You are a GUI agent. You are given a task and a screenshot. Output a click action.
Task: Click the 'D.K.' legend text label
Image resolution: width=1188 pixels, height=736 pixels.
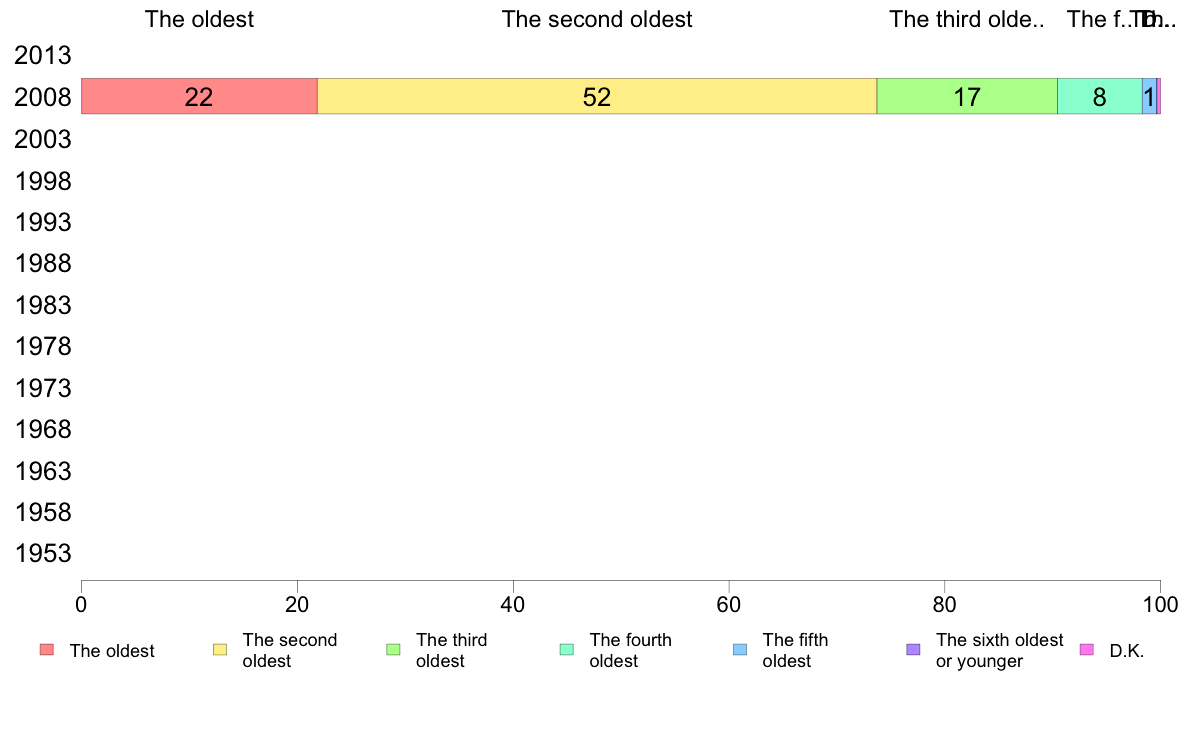pyautogui.click(x=1127, y=651)
